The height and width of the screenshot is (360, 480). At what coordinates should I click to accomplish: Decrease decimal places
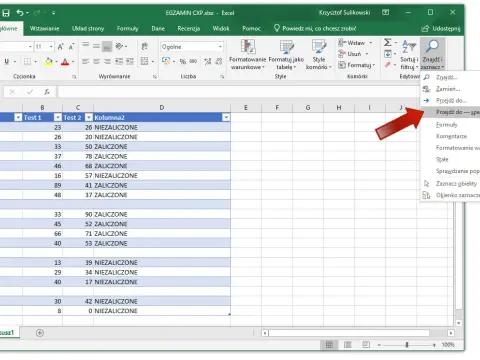[219, 61]
